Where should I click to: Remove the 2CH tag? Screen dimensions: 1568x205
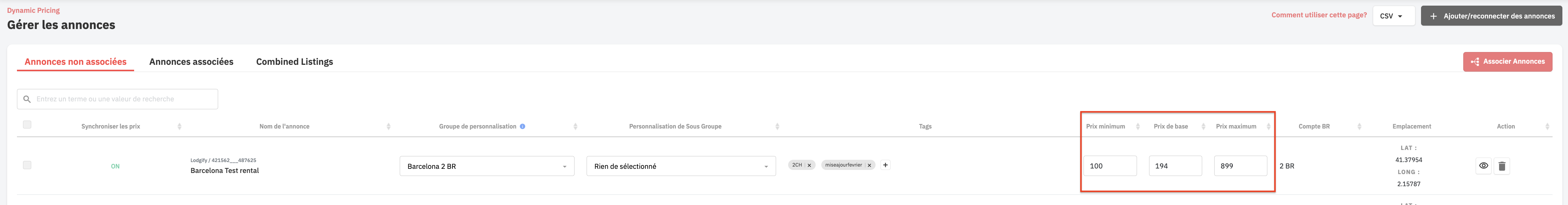coord(809,165)
